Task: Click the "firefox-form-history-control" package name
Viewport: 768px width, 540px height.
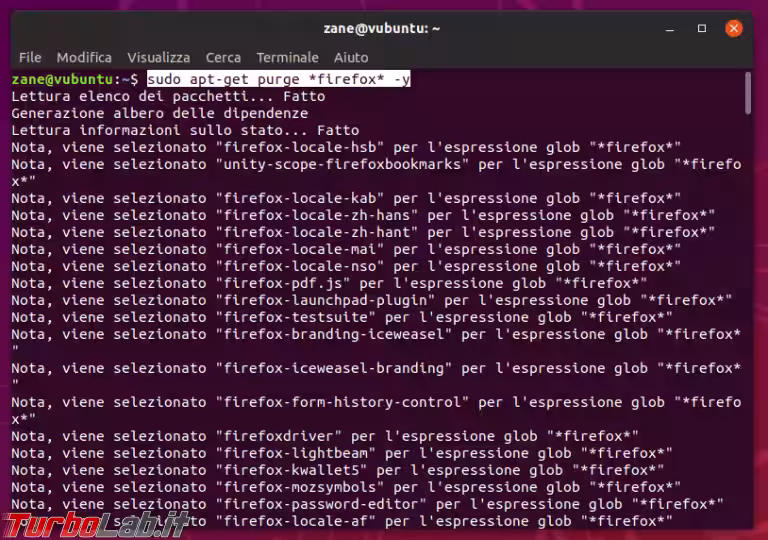Action: coord(343,402)
